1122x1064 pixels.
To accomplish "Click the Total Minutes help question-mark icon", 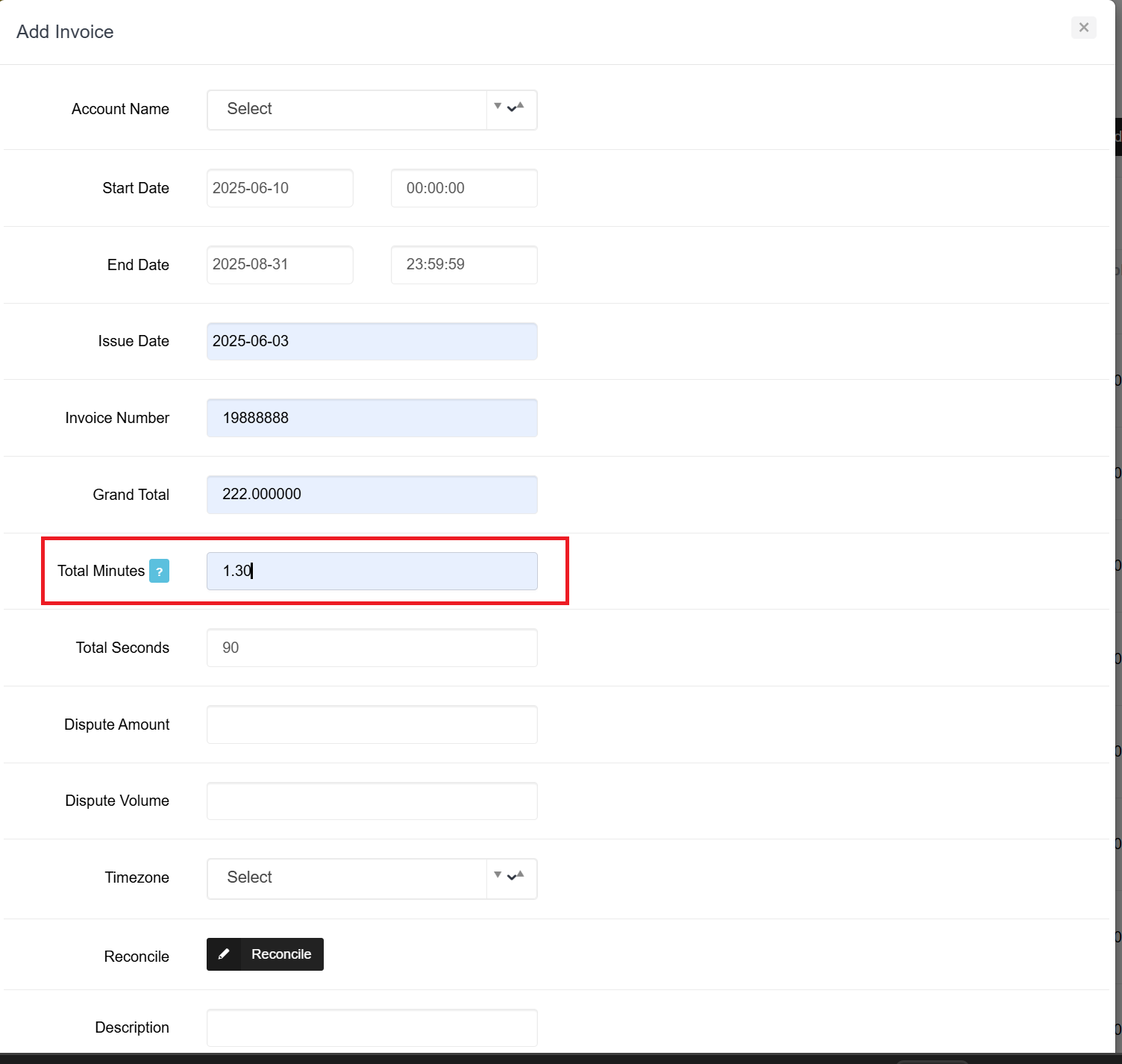I will click(159, 571).
